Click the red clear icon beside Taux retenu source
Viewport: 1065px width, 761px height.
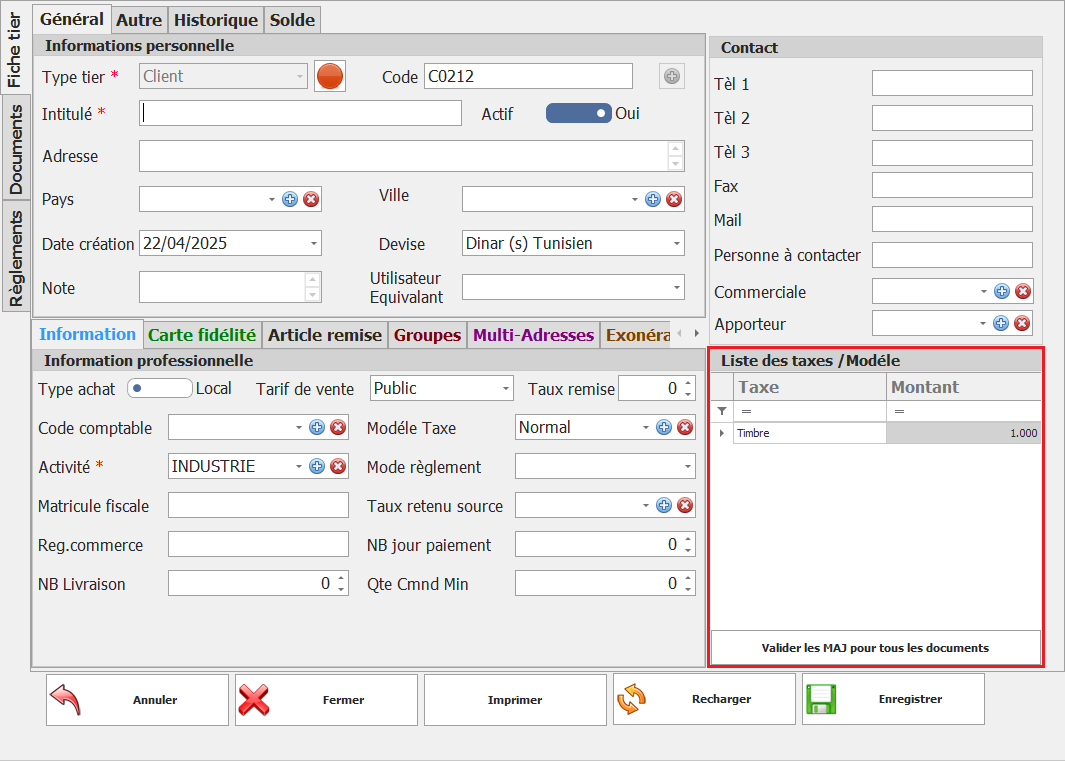pos(685,505)
